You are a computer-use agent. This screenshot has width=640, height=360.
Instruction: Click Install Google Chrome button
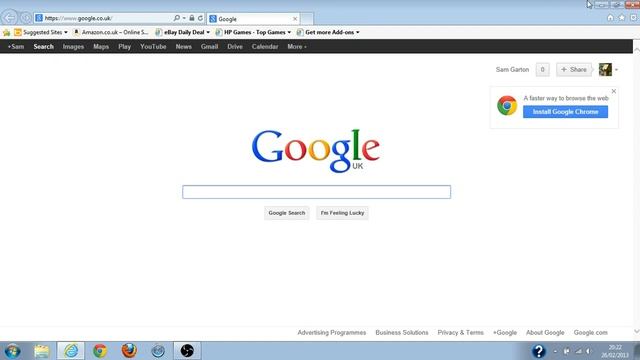tap(565, 112)
